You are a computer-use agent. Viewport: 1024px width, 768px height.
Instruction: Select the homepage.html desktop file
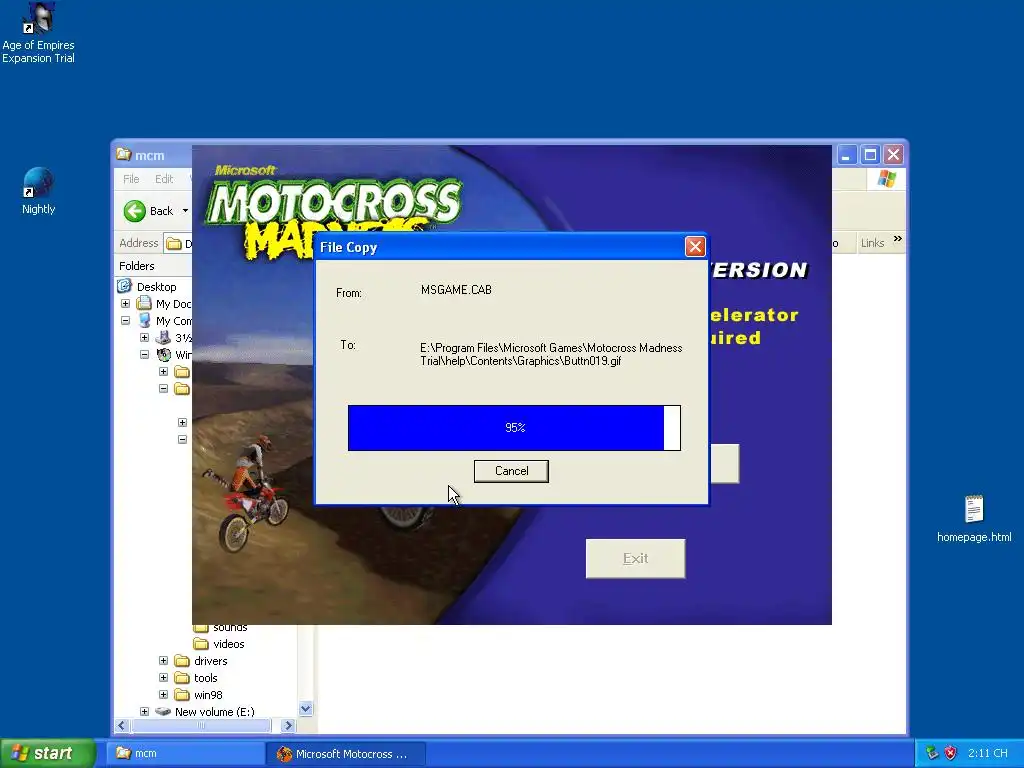[974, 519]
